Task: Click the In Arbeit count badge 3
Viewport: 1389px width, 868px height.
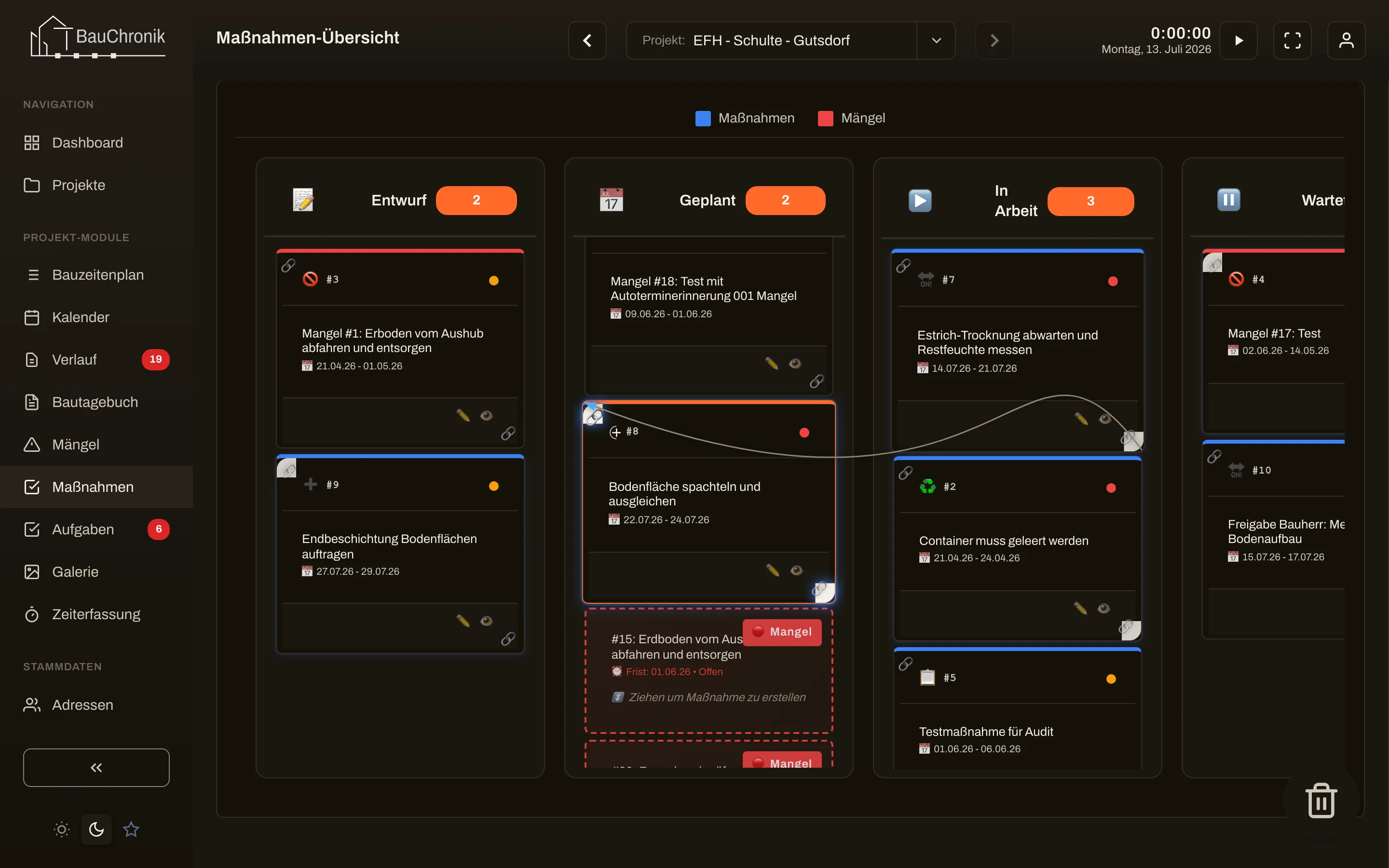Action: [1090, 201]
